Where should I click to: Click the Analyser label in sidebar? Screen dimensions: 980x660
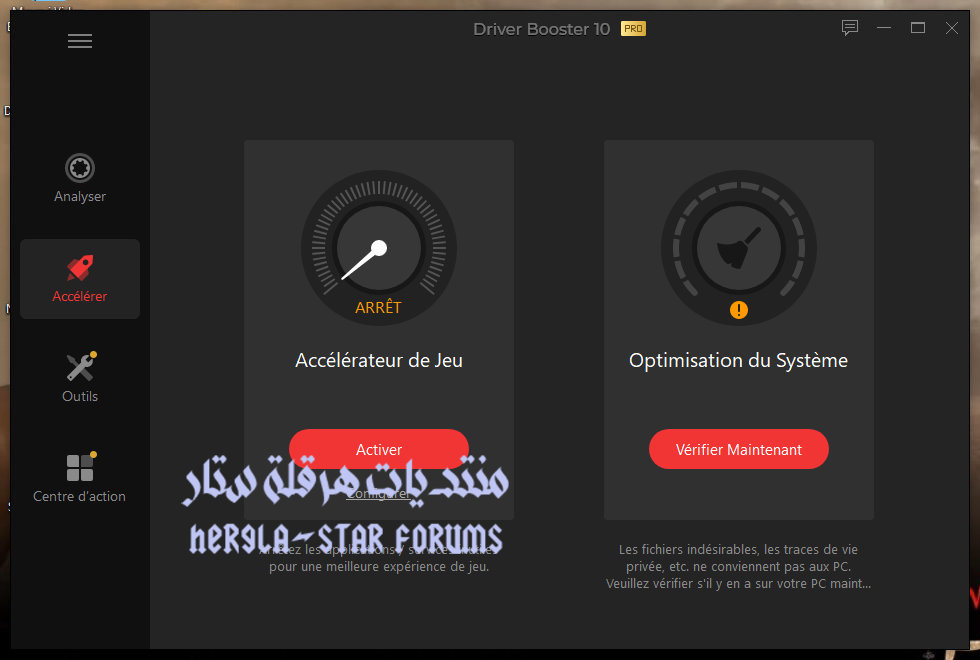click(80, 196)
